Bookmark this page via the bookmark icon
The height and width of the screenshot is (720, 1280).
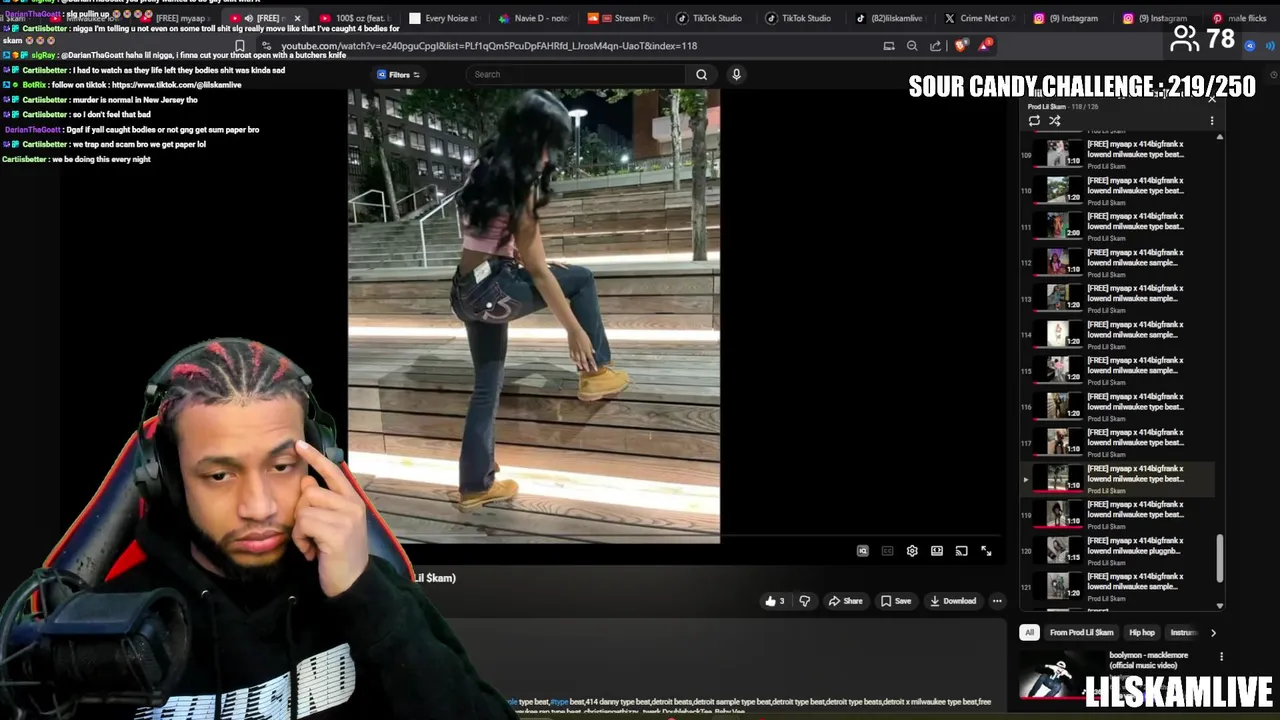[x=240, y=46]
